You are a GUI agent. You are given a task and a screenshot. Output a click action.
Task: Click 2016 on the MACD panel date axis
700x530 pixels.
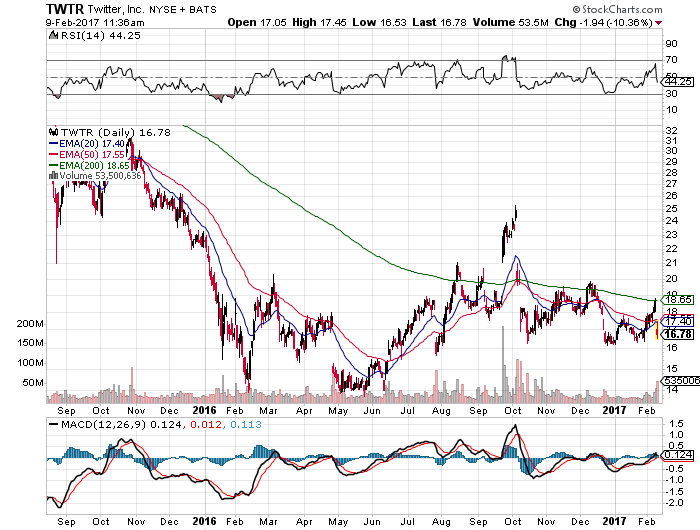(x=204, y=521)
